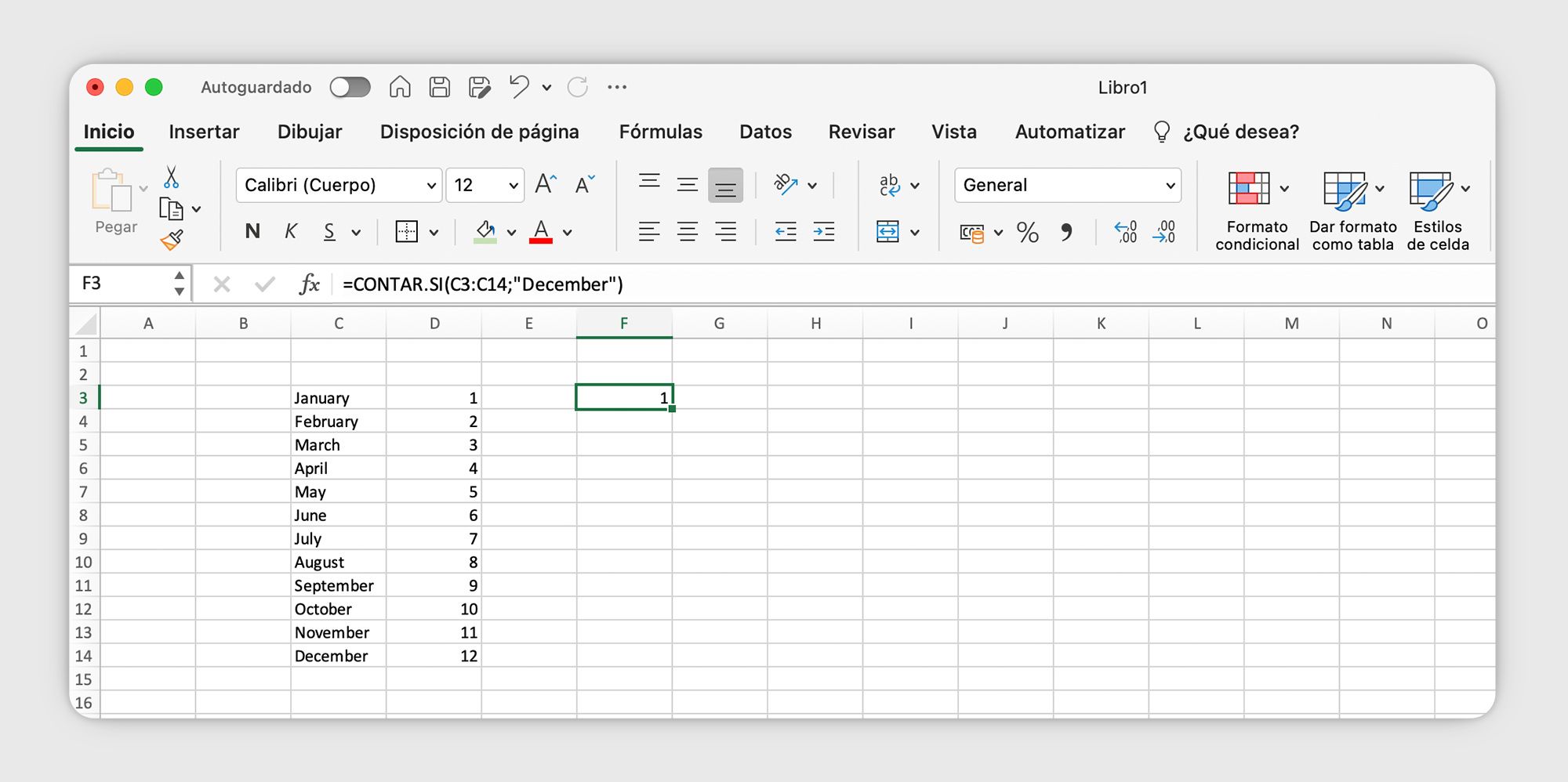
Task: Open the Datos ribbon tab
Action: point(765,132)
